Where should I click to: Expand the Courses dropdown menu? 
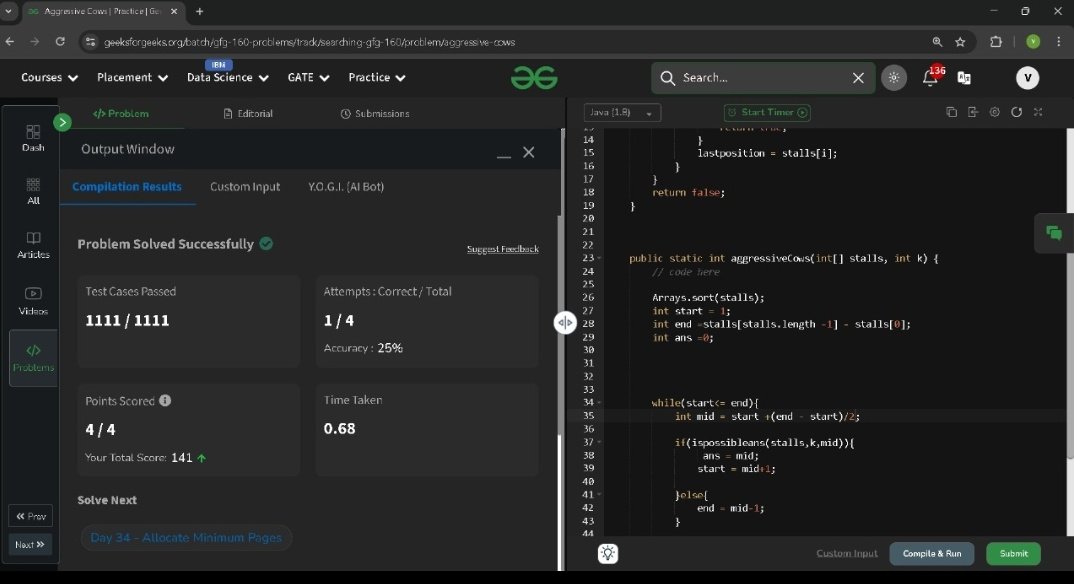pos(49,77)
